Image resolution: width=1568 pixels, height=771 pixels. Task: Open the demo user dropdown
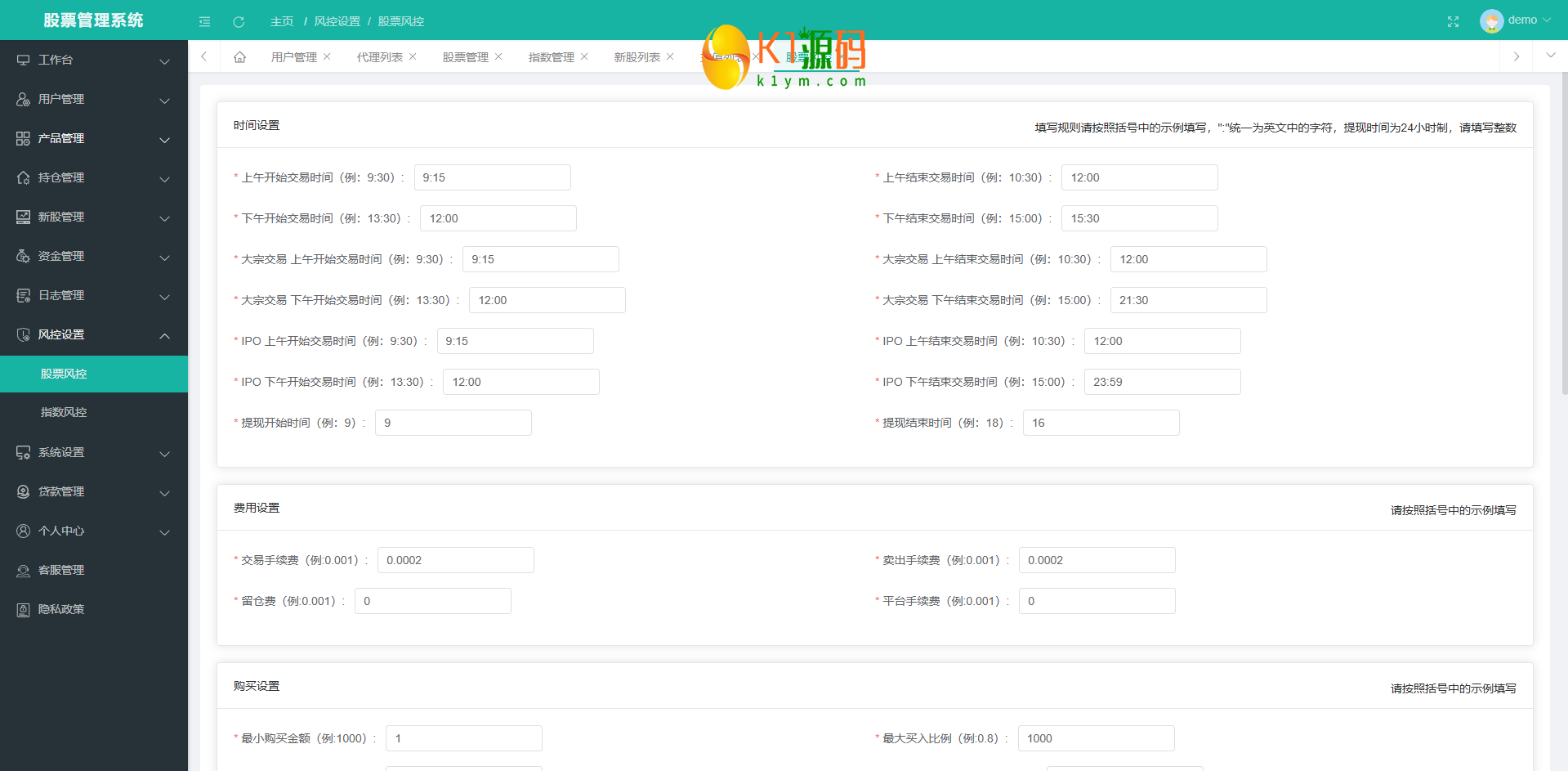tap(1516, 20)
